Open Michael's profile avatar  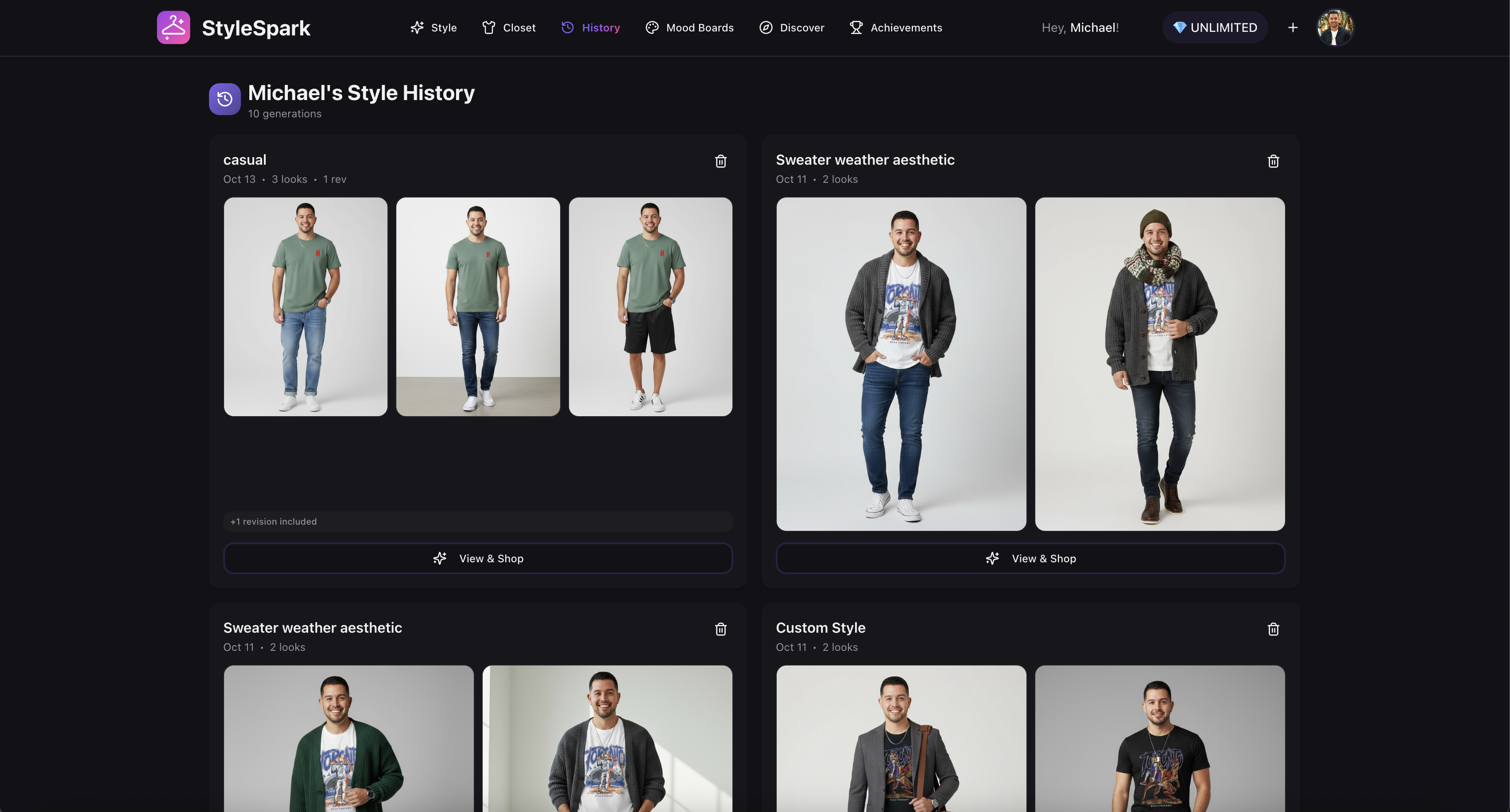point(1336,27)
